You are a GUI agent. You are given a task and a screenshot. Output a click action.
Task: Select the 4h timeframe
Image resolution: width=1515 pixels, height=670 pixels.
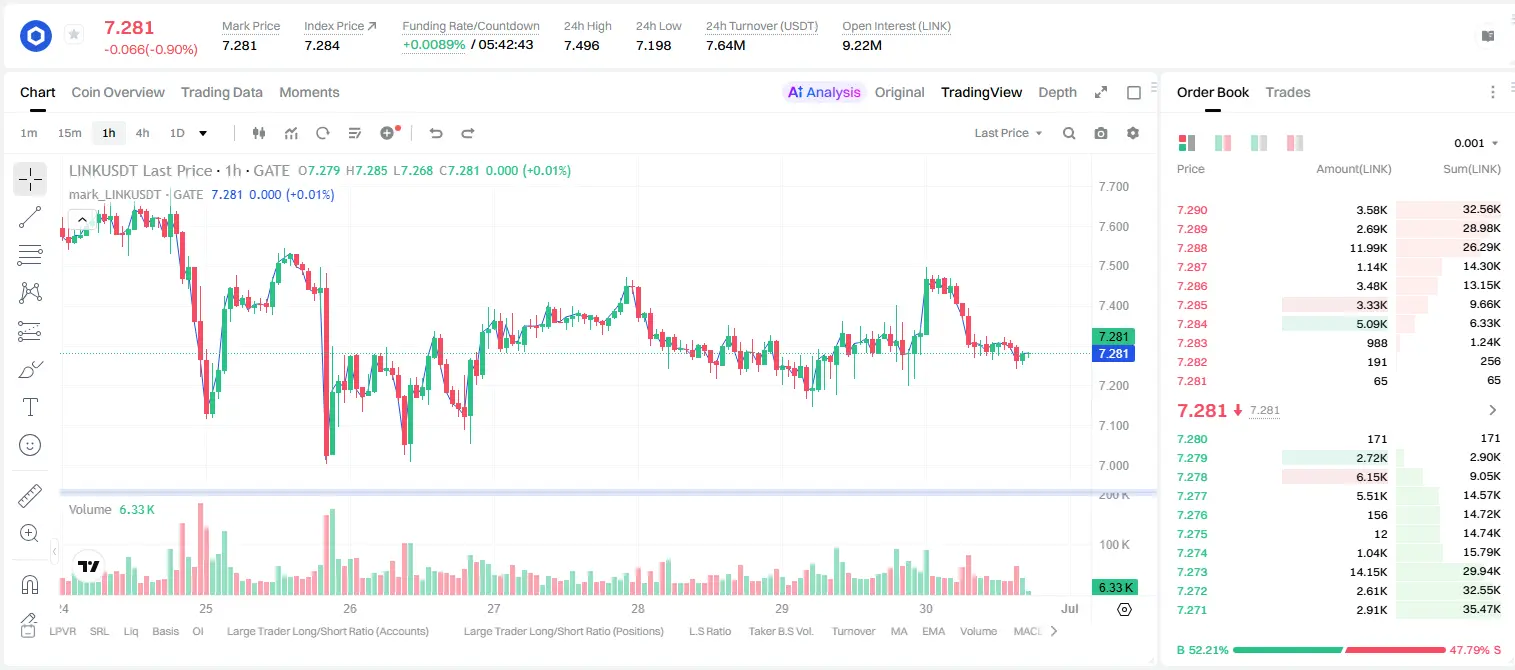(142, 133)
